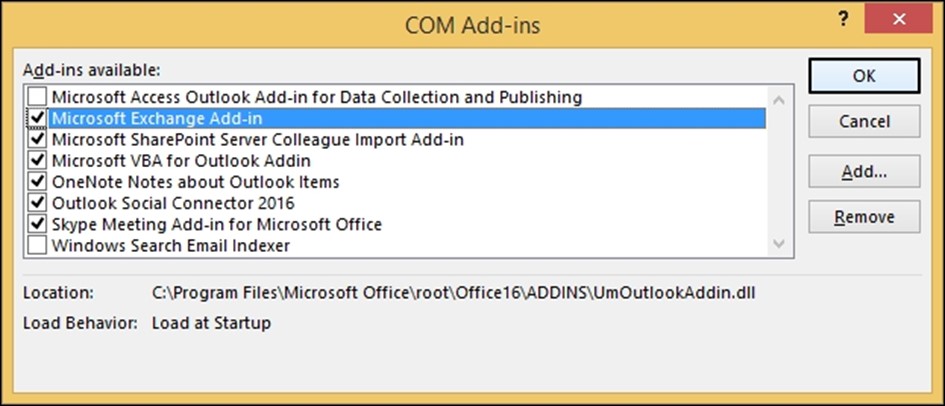The image size is (945, 406).
Task: Click the help question mark icon
Action: (x=843, y=19)
